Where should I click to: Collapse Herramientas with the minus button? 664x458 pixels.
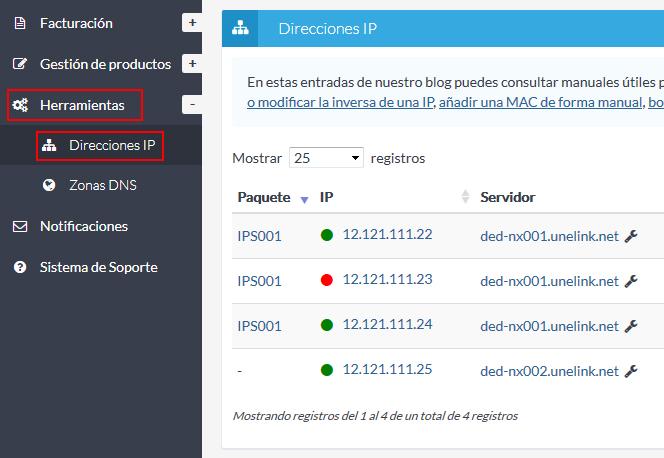(x=192, y=105)
